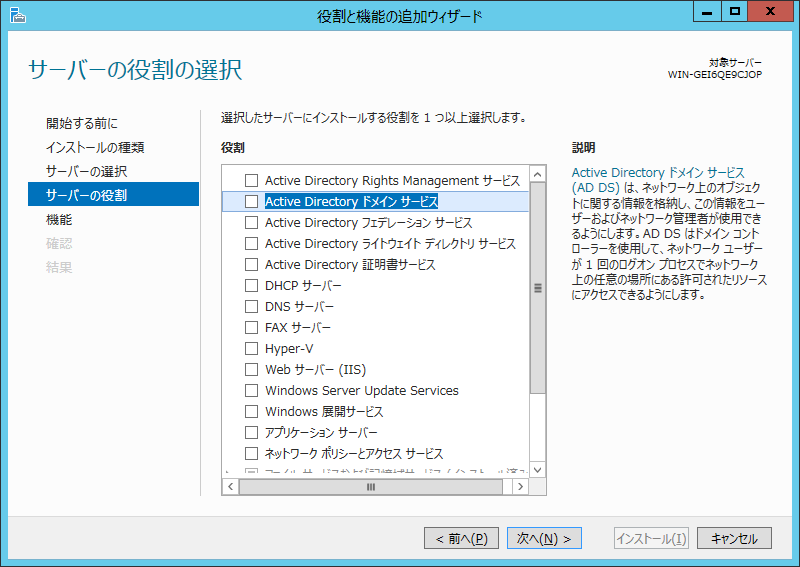The height and width of the screenshot is (567, 800).
Task: Tick the Hyper-V role checkbox
Action: (252, 349)
